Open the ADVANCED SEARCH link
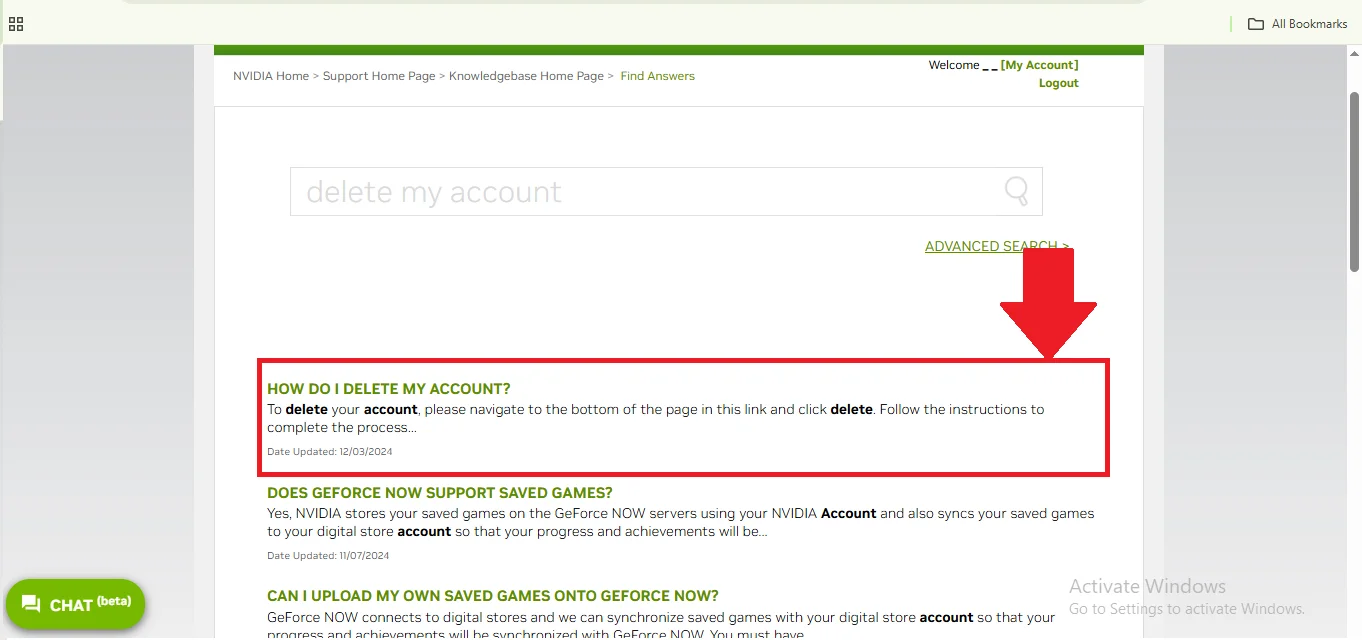Image resolution: width=1362 pixels, height=640 pixels. click(x=997, y=246)
